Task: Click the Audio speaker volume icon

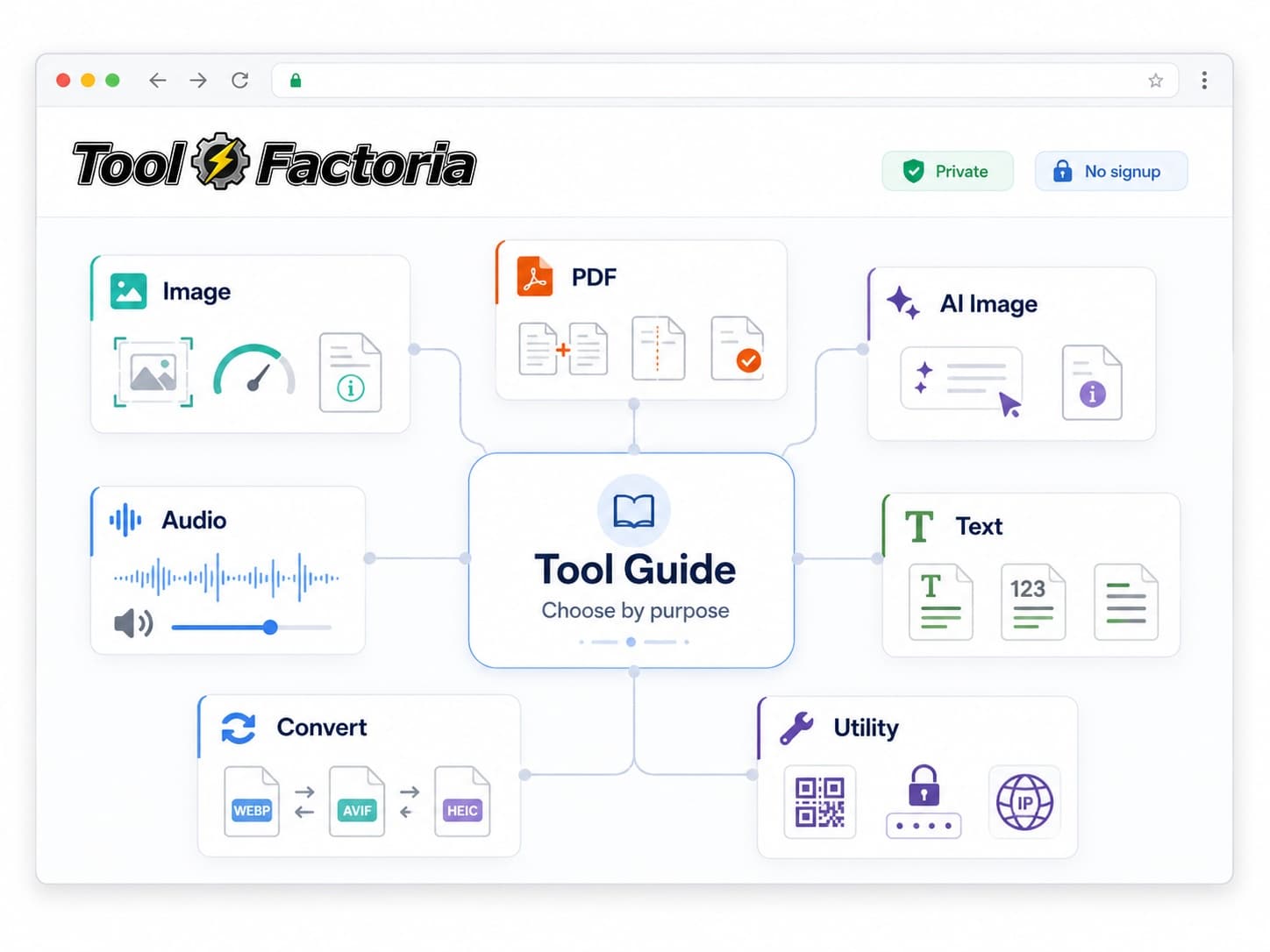Action: coord(133,624)
